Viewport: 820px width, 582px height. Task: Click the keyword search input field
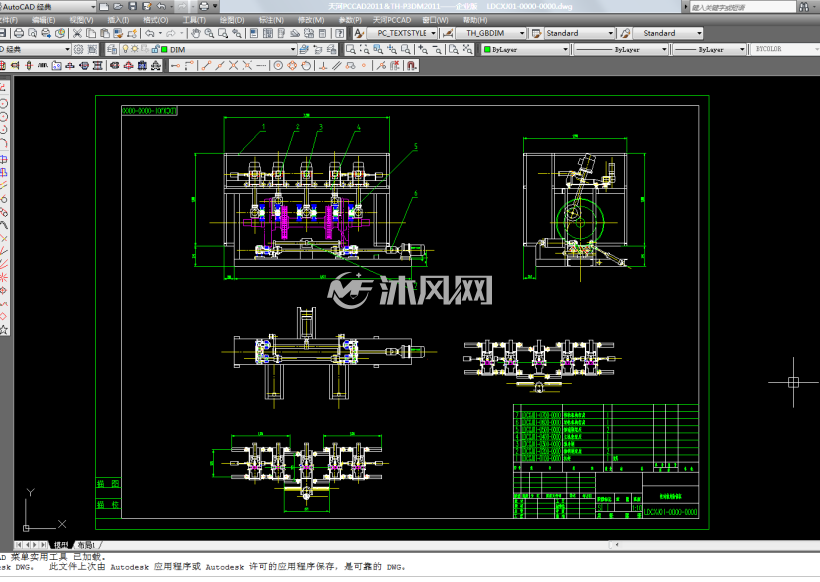click(742, 7)
